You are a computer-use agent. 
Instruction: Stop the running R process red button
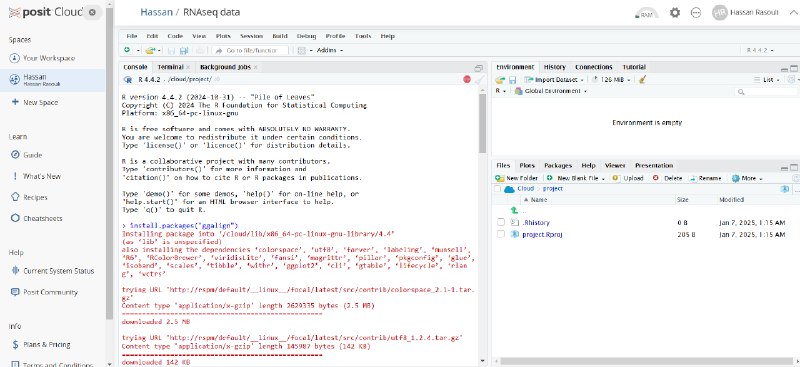tap(466, 79)
